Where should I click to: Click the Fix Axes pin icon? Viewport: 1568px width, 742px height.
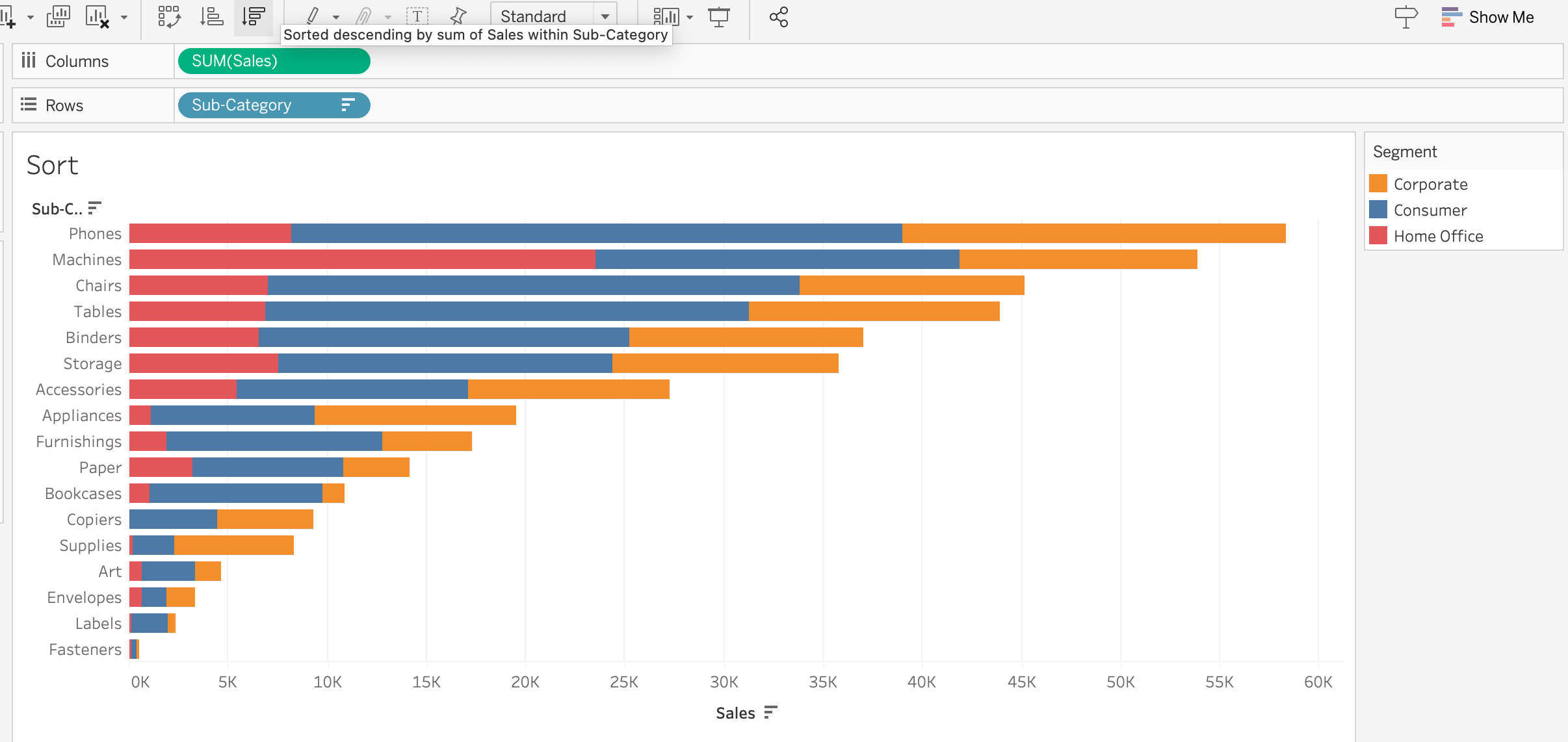click(458, 16)
